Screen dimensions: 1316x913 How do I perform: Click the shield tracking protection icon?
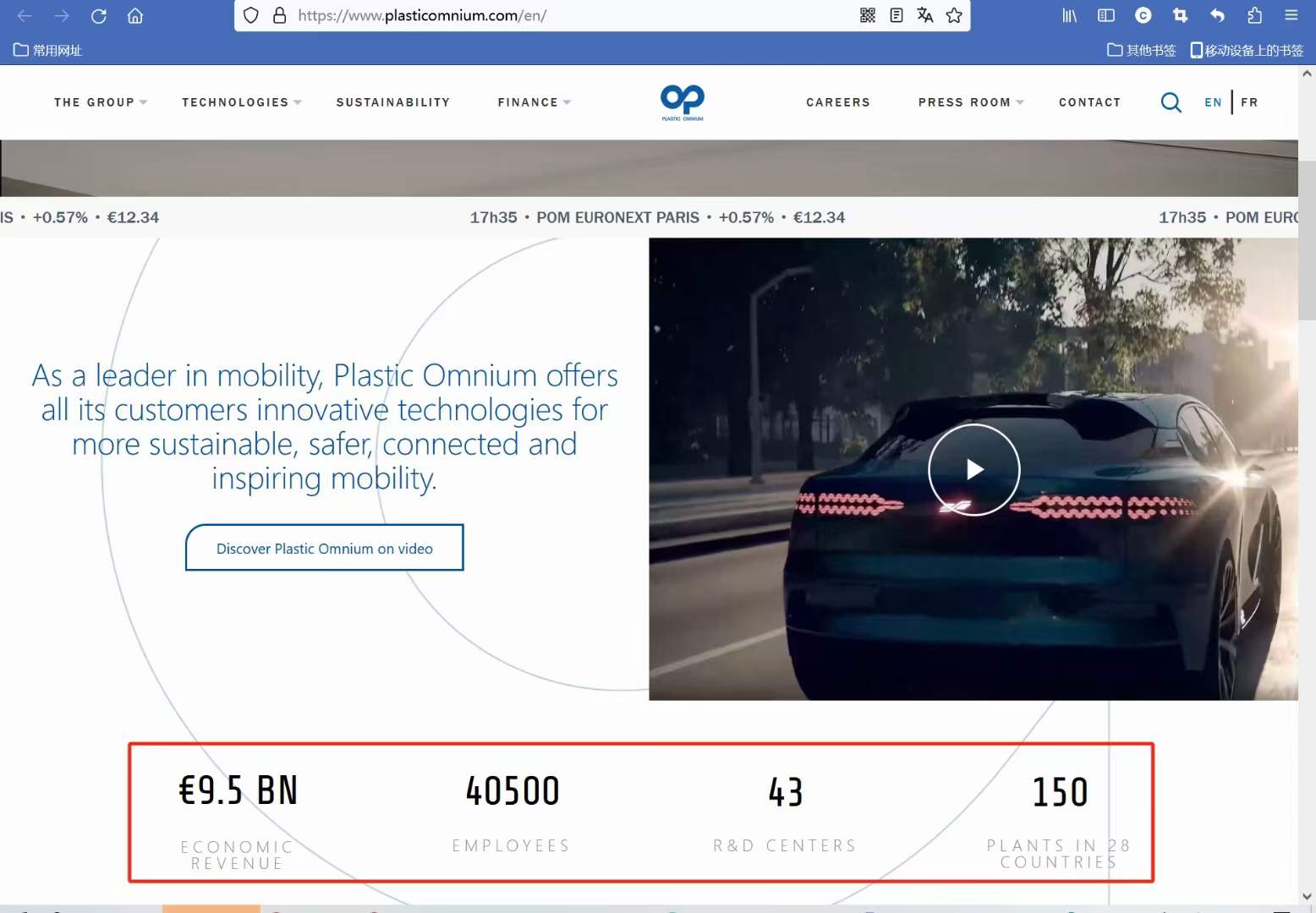tap(250, 15)
